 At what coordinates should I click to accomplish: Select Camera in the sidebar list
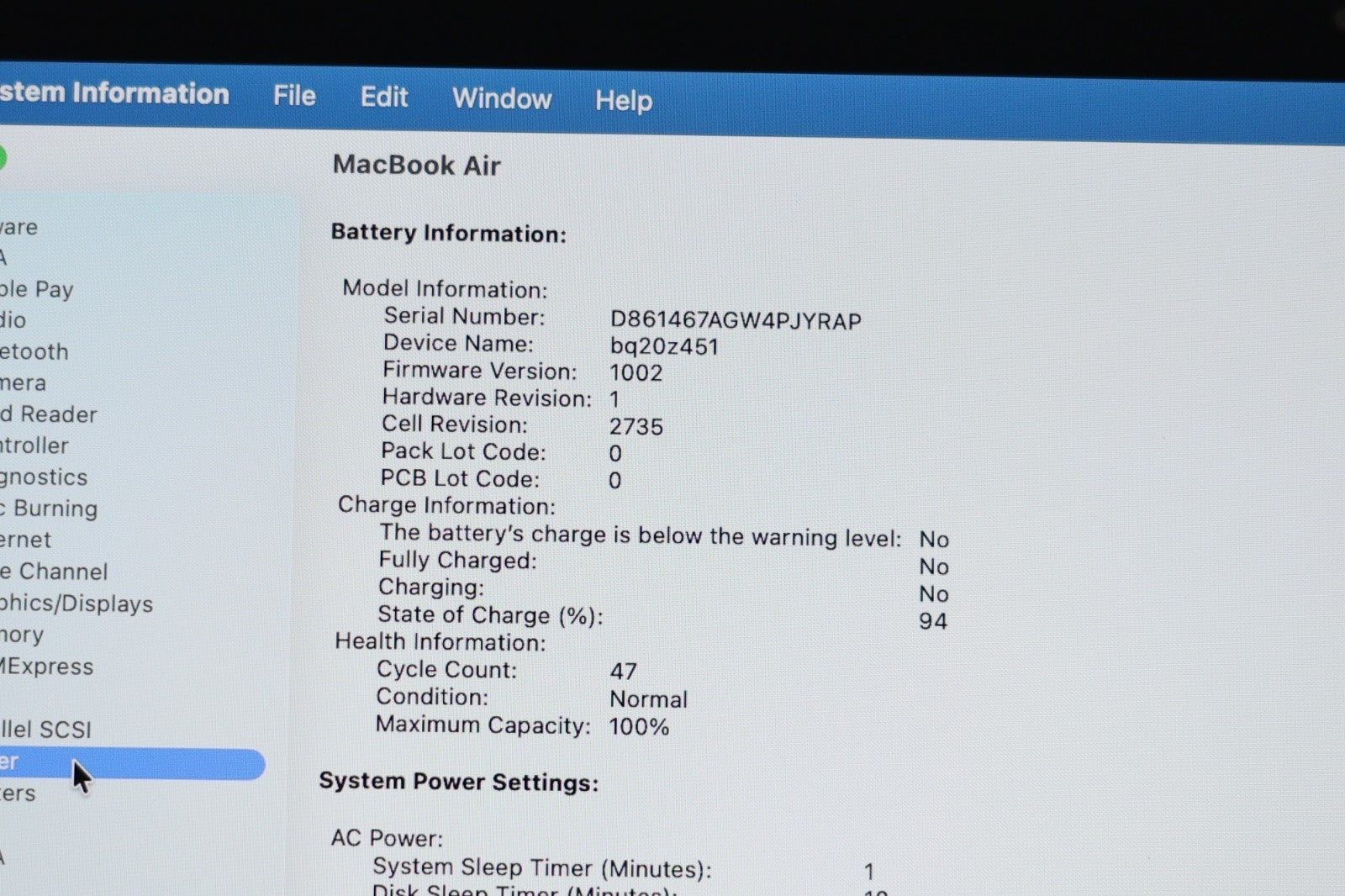point(24,383)
